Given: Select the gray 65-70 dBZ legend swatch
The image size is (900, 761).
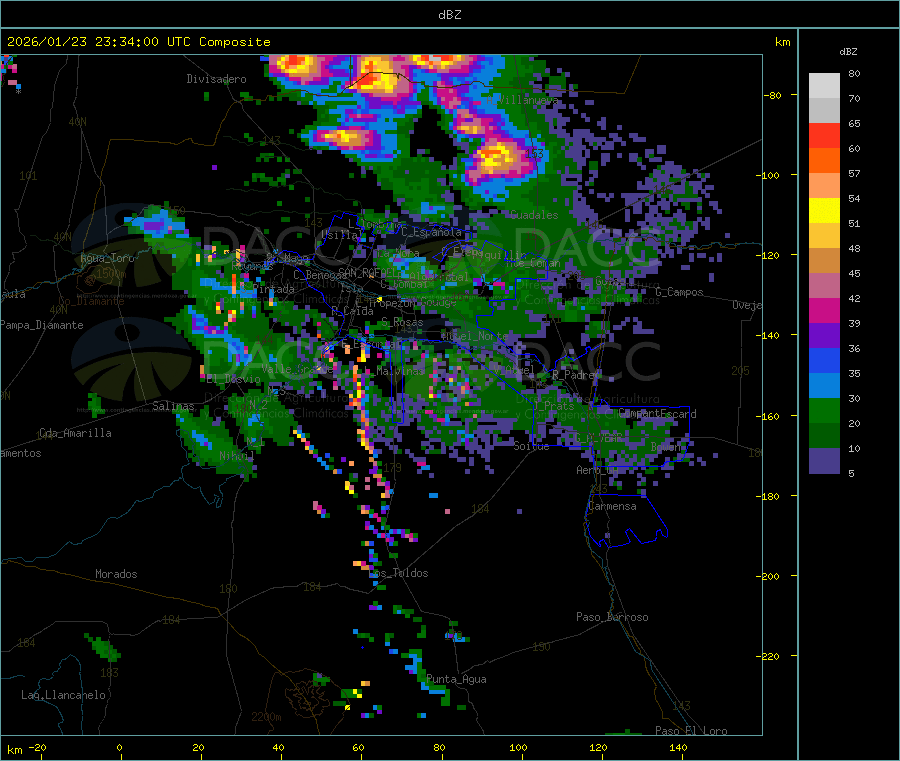Looking at the screenshot, I should [824, 111].
